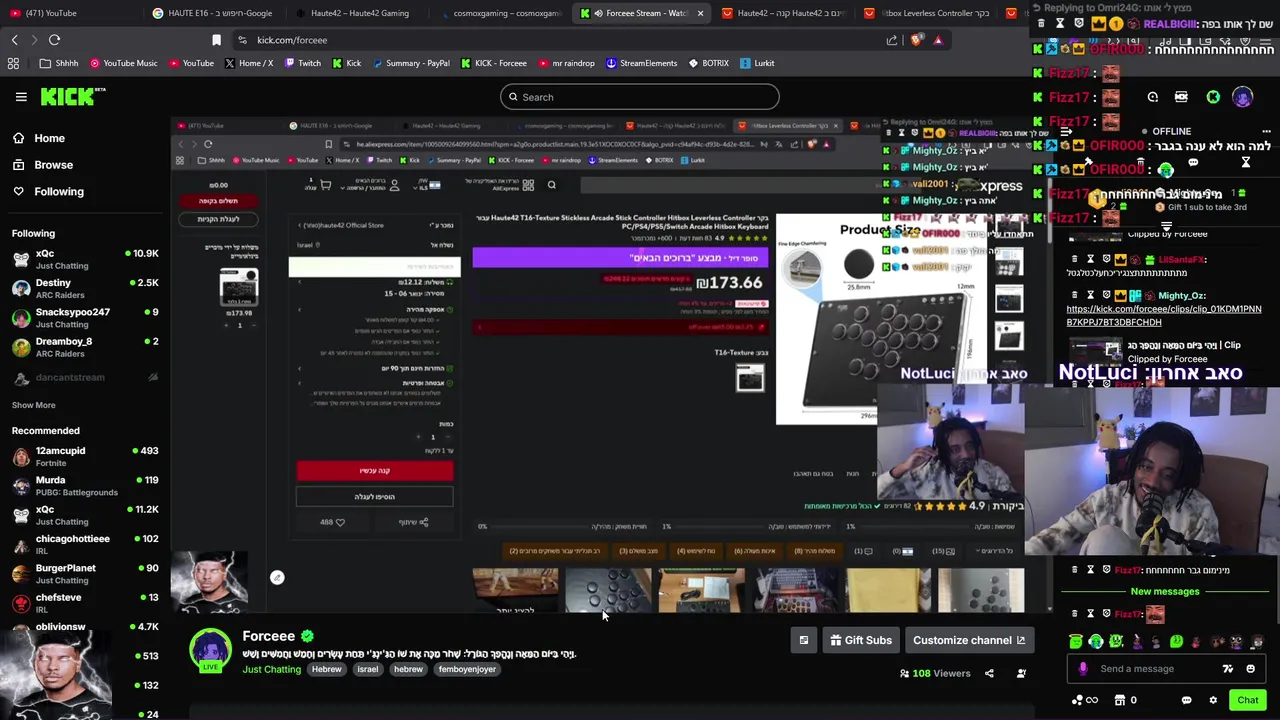Screen dimensions: 1280x720
Task: Open Murda recommended channel
Action: tap(85, 486)
